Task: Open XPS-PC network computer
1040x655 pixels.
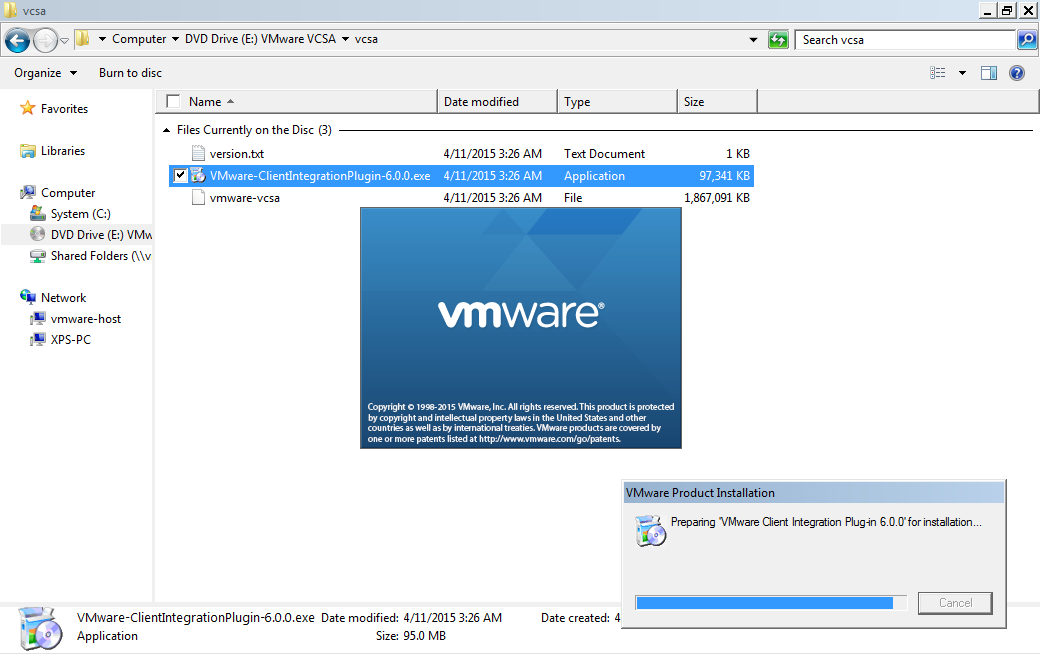Action: pyautogui.click(x=71, y=339)
